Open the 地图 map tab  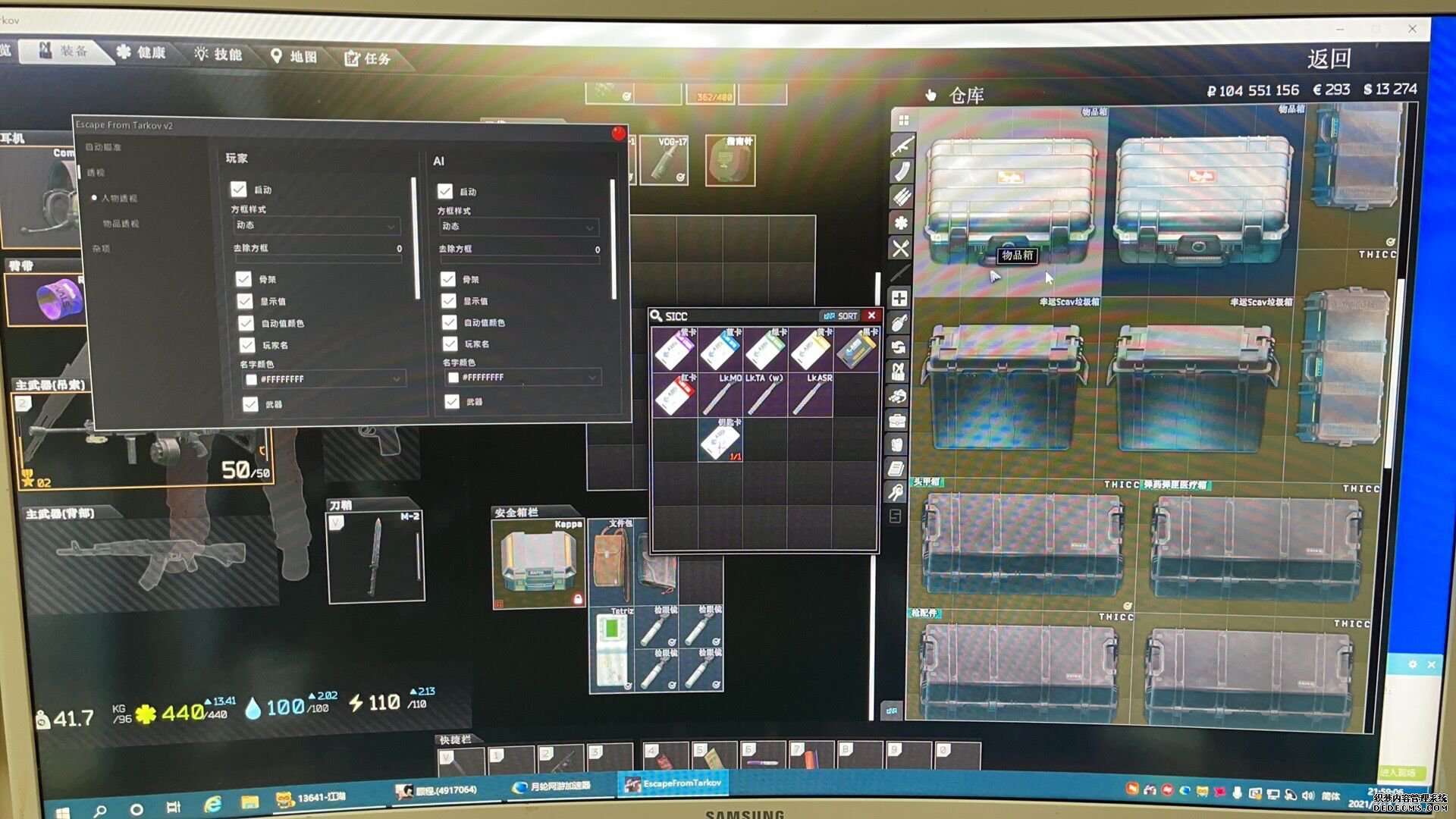(x=294, y=56)
